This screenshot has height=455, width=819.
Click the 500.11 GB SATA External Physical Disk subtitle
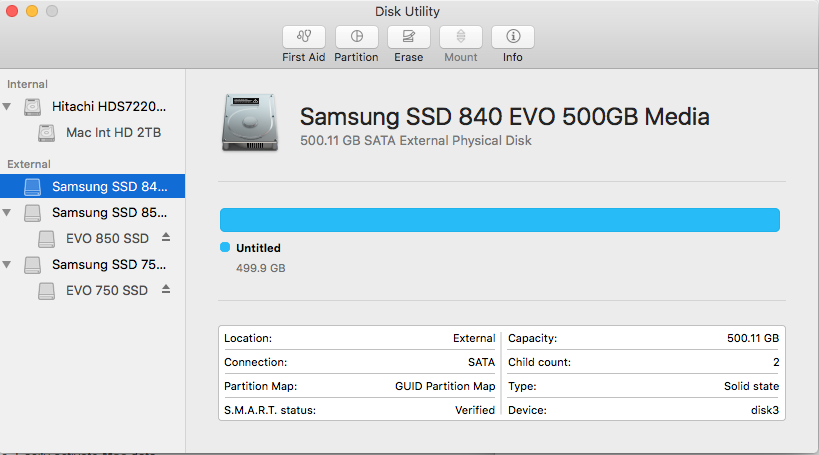[416, 141]
